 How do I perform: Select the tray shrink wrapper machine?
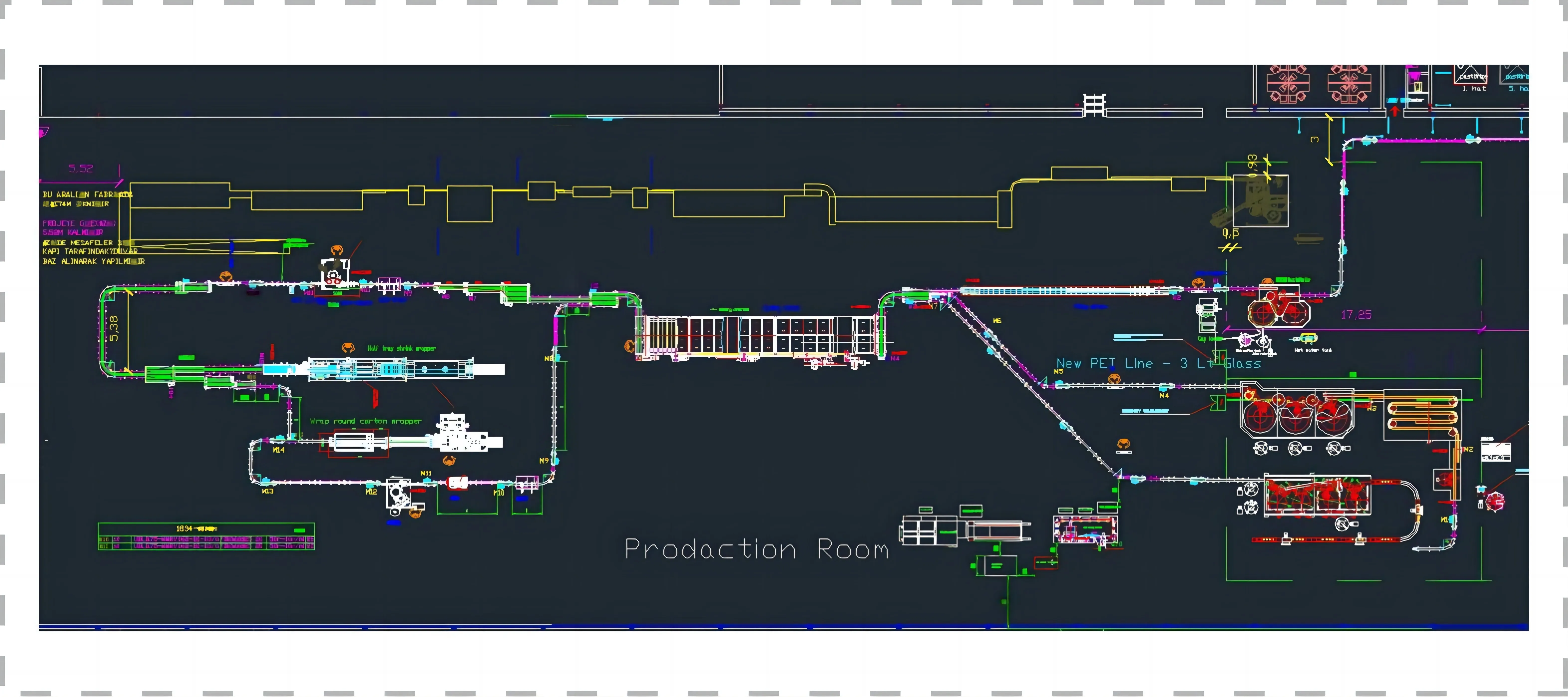tap(390, 369)
